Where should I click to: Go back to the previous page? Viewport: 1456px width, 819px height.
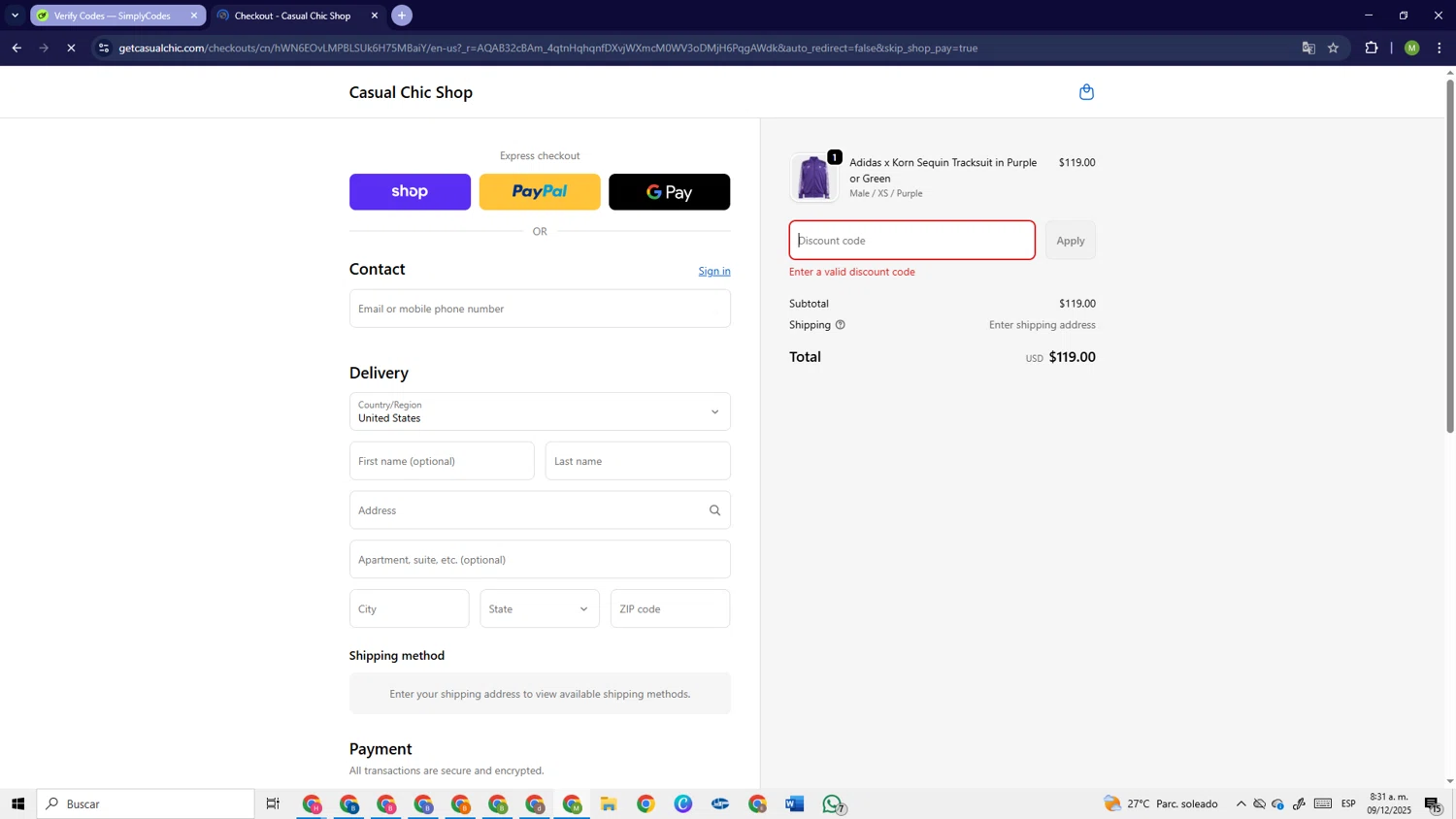tap(17, 48)
